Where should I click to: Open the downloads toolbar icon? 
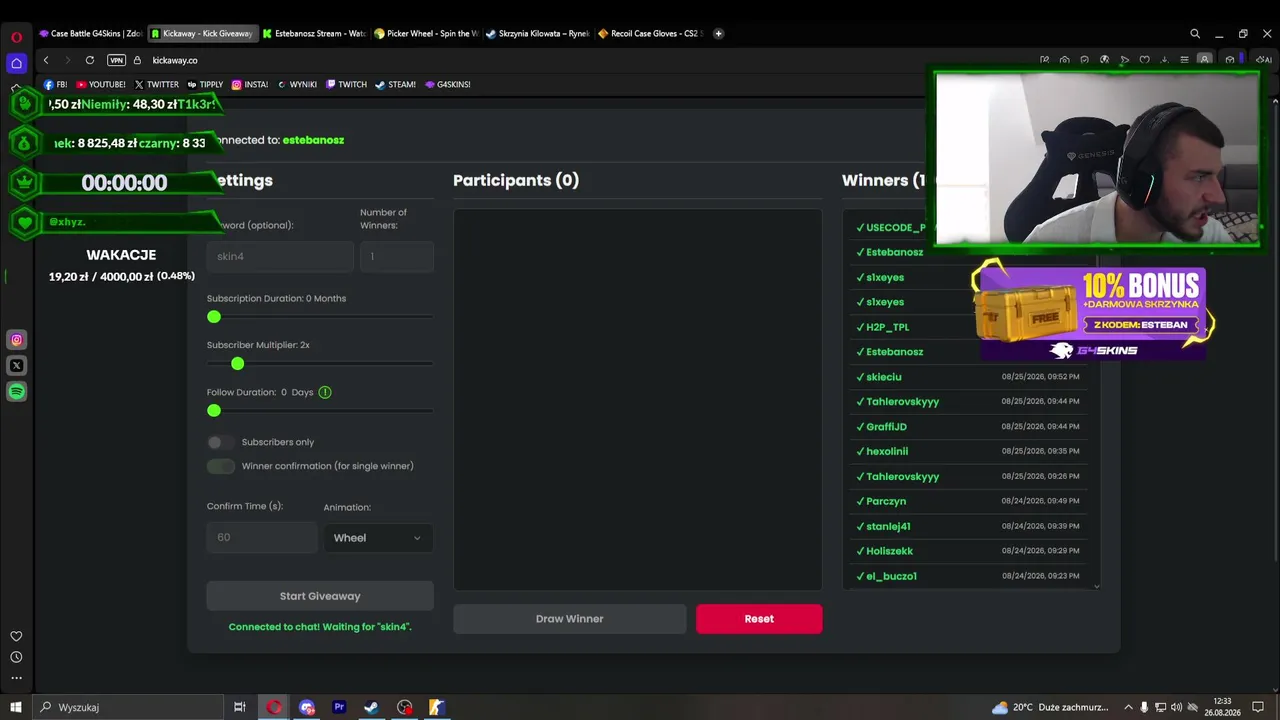coord(1164,60)
